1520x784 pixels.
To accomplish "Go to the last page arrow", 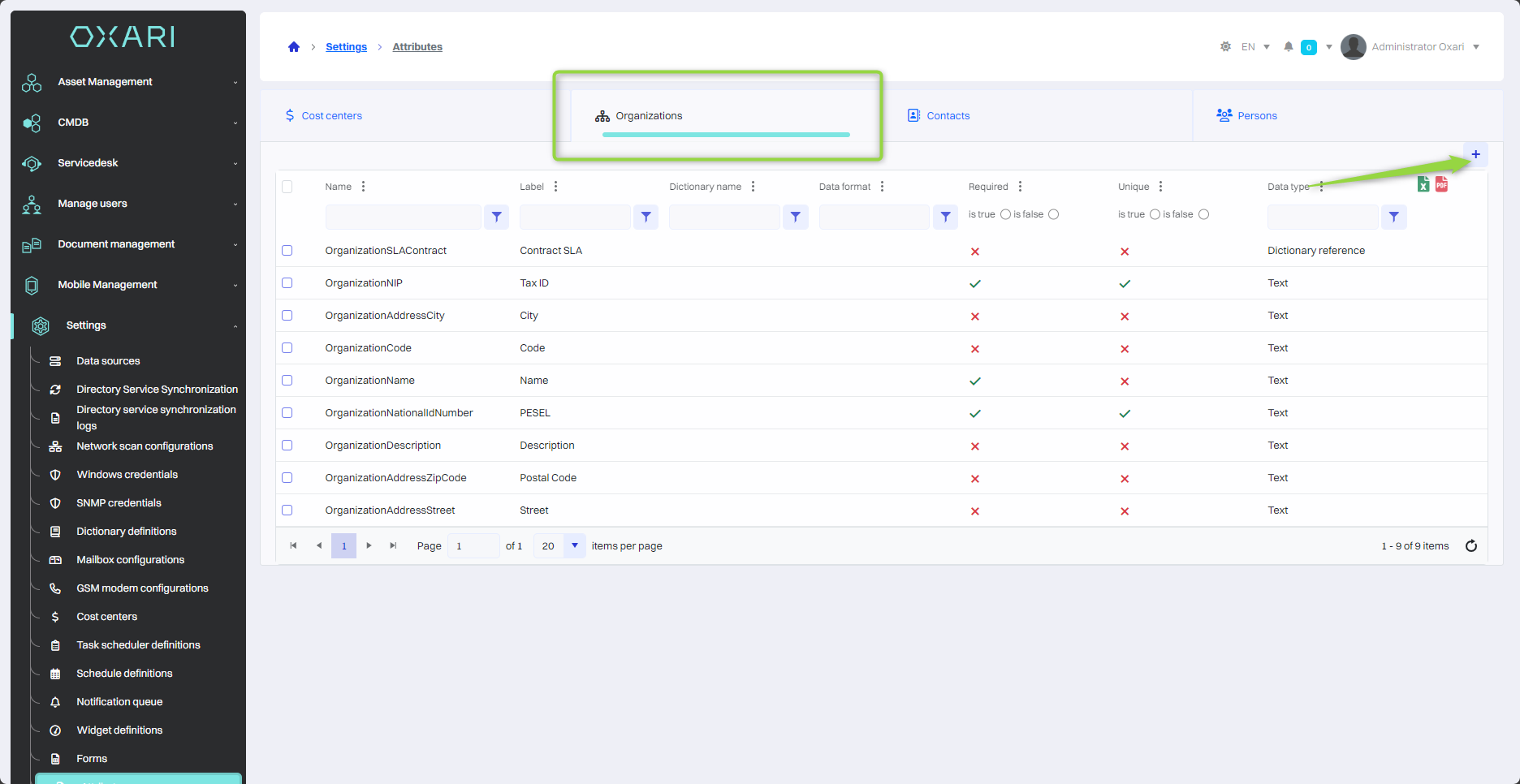I will 393,546.
